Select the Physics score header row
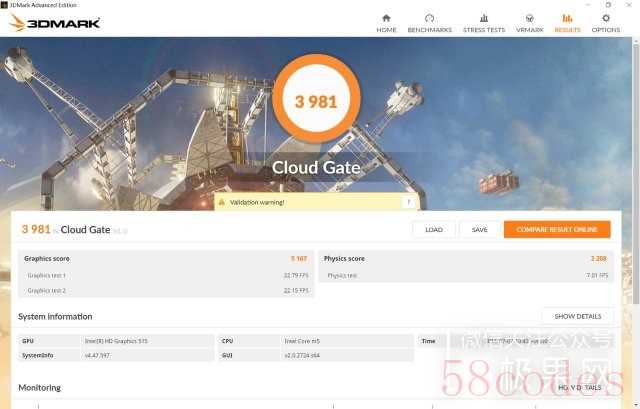640x409 pixels. pos(465,258)
